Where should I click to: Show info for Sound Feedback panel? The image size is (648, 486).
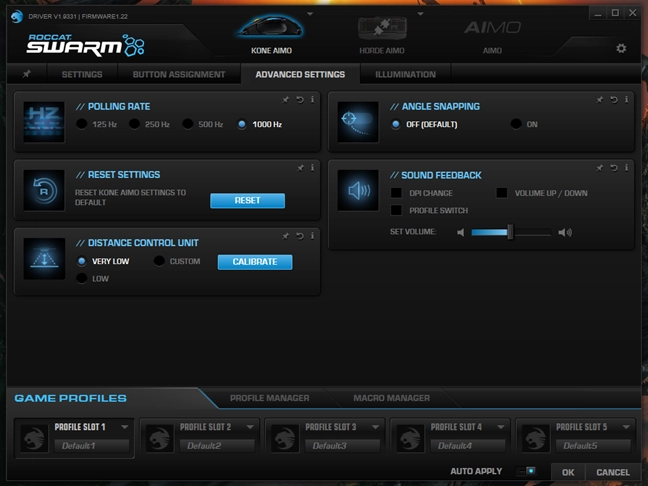point(627,168)
